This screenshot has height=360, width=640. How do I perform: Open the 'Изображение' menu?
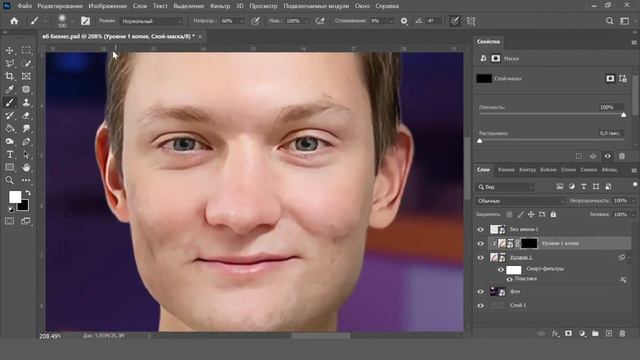[x=108, y=6]
